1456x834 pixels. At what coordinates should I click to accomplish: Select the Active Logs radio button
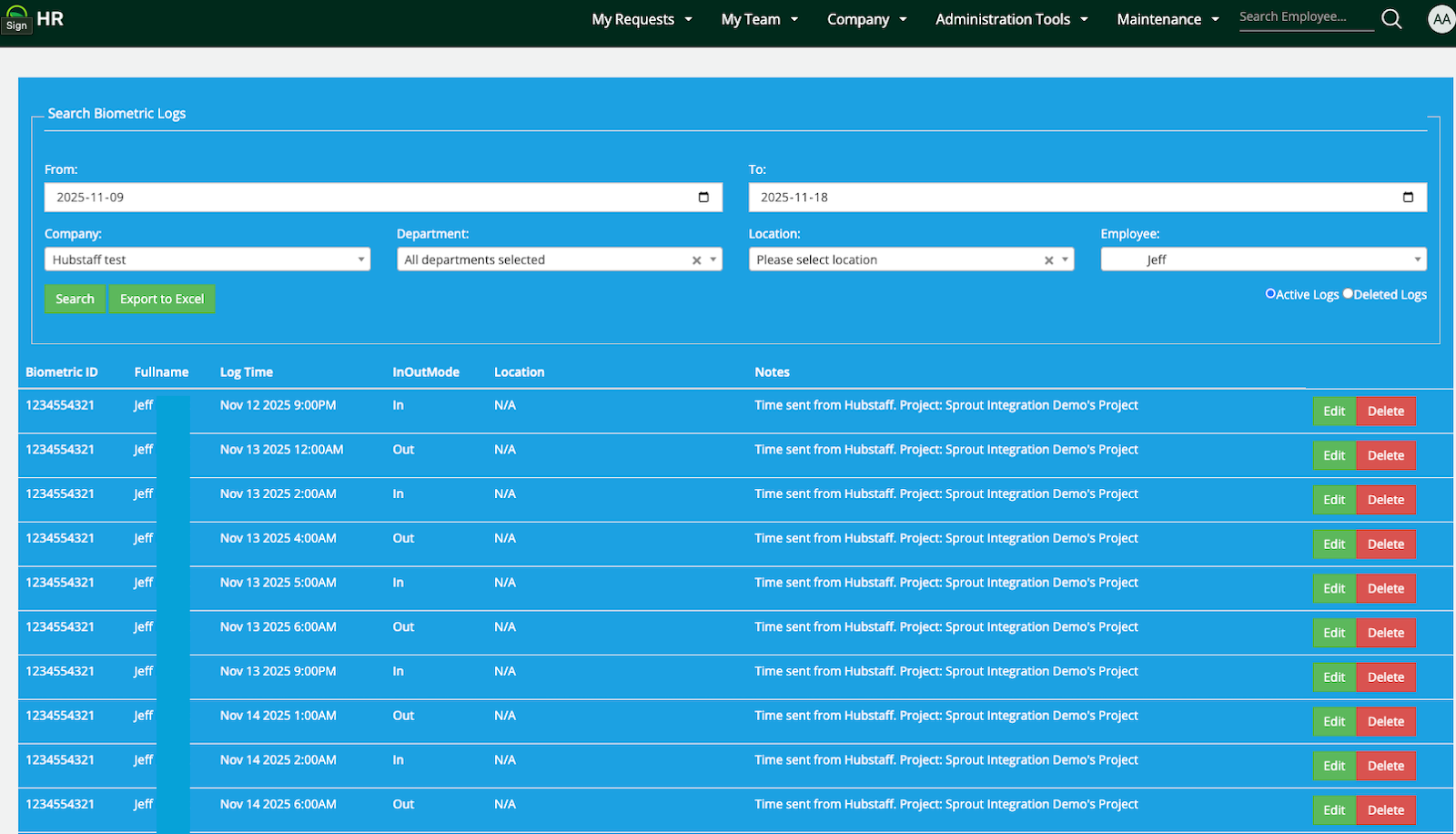tap(1270, 293)
